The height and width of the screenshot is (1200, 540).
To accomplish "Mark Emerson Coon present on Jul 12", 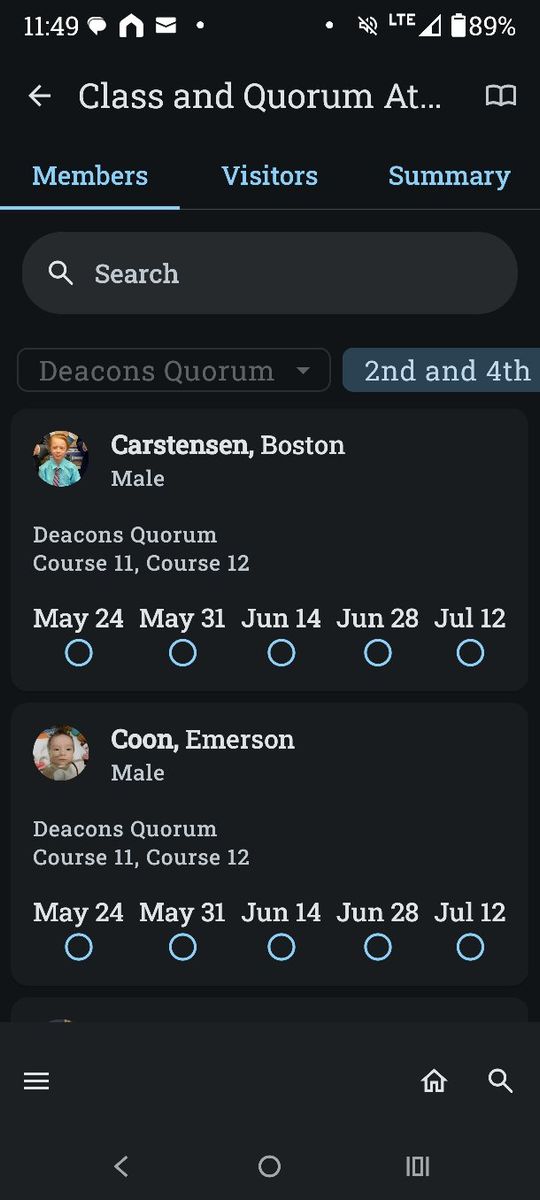I will 470,947.
